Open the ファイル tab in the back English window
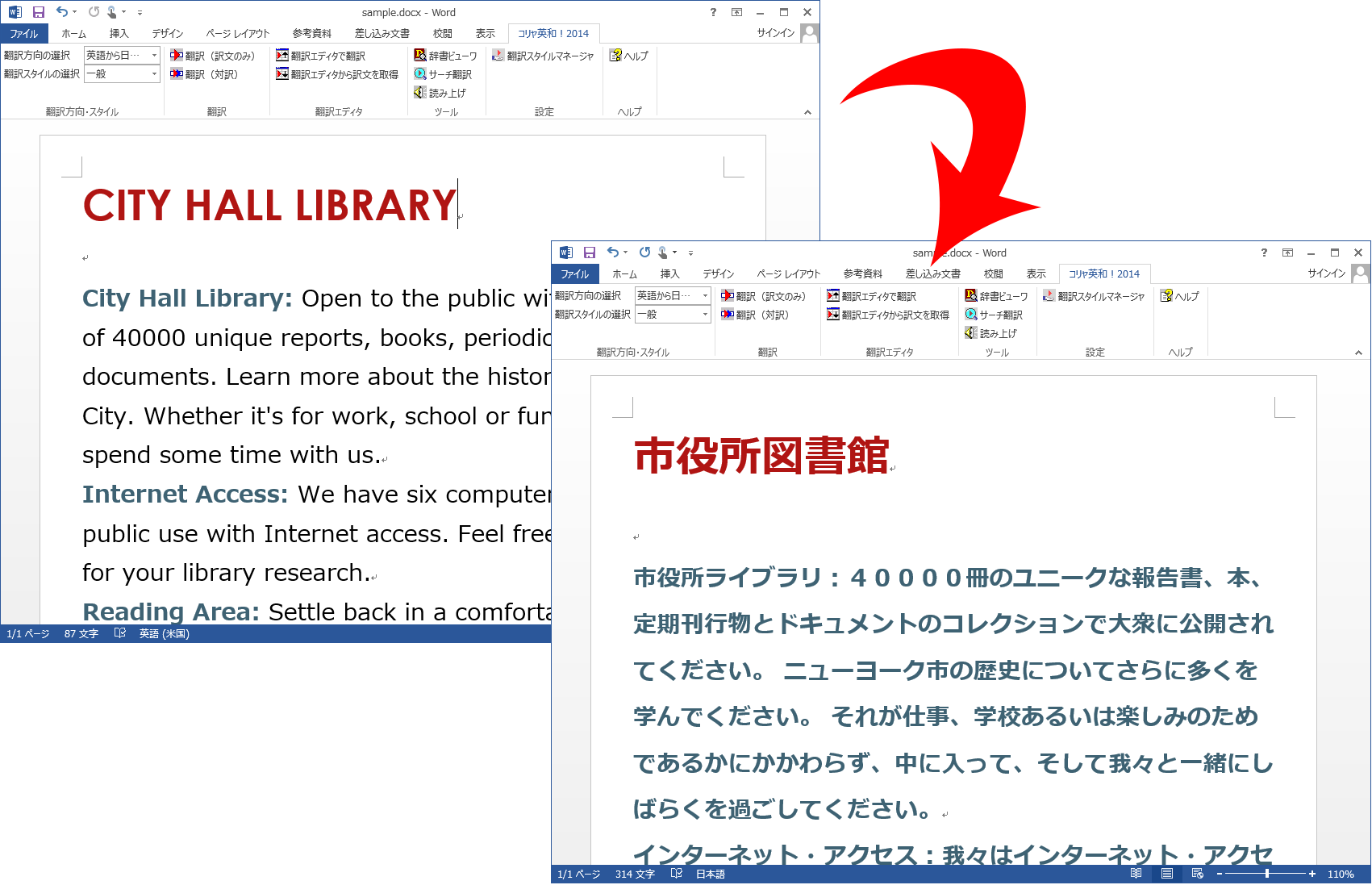The image size is (1372, 885). coord(24,33)
